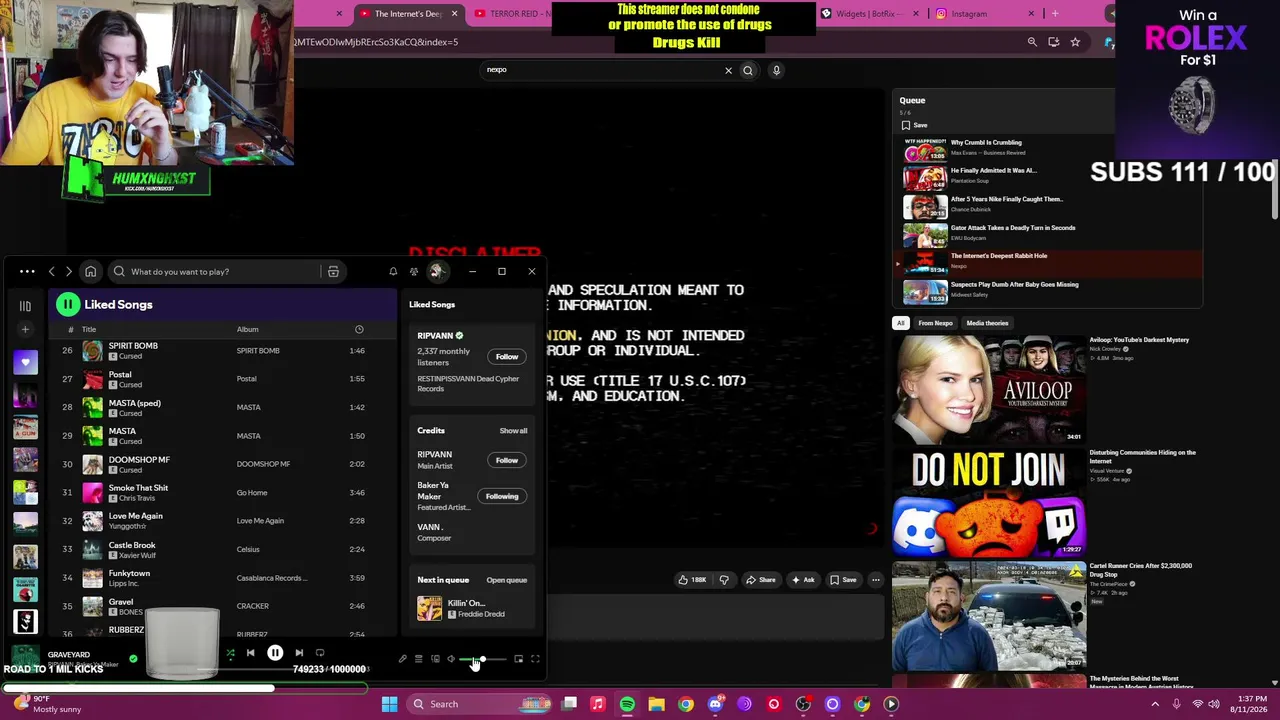Sort Liked Songs by the duration clock

[x=359, y=329]
